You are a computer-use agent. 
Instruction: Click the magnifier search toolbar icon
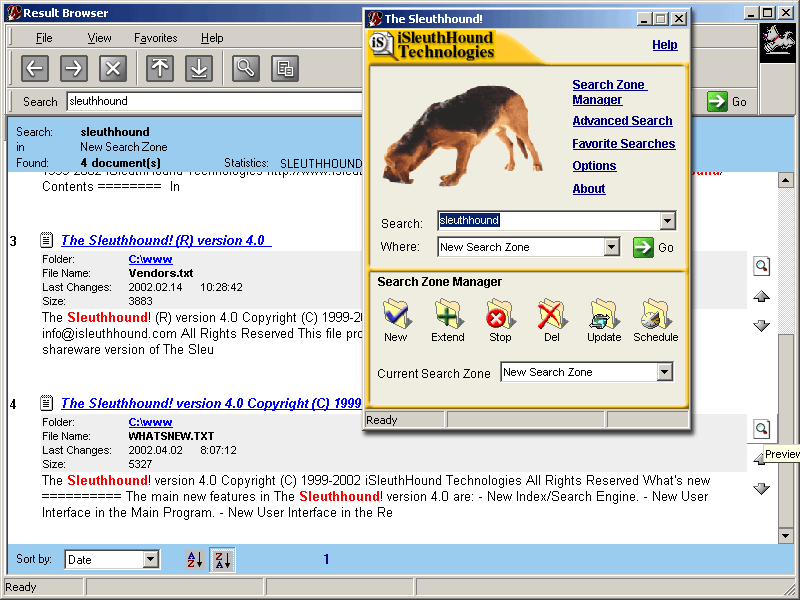pyautogui.click(x=246, y=68)
